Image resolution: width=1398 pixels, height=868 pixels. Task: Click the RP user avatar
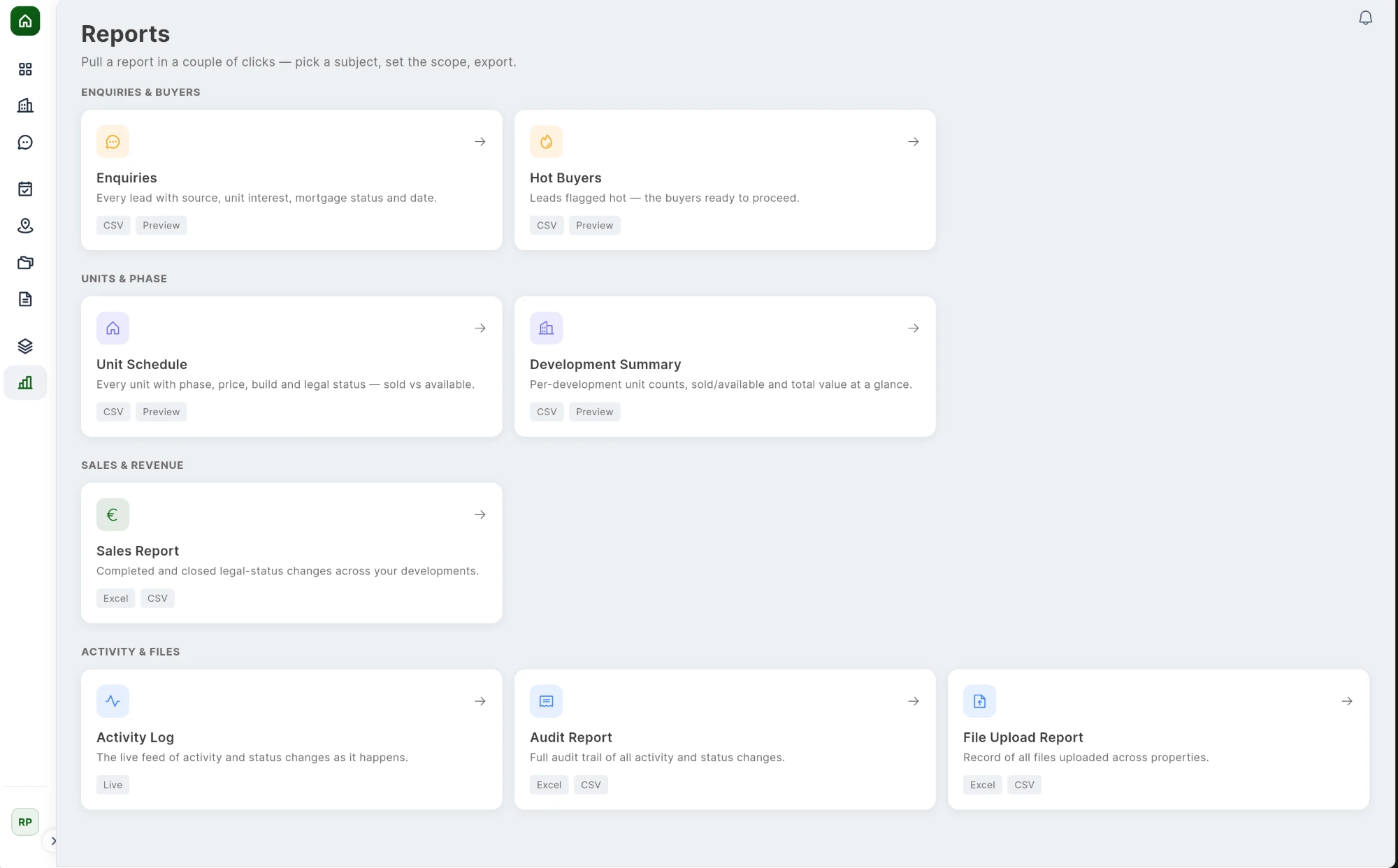pyautogui.click(x=25, y=822)
